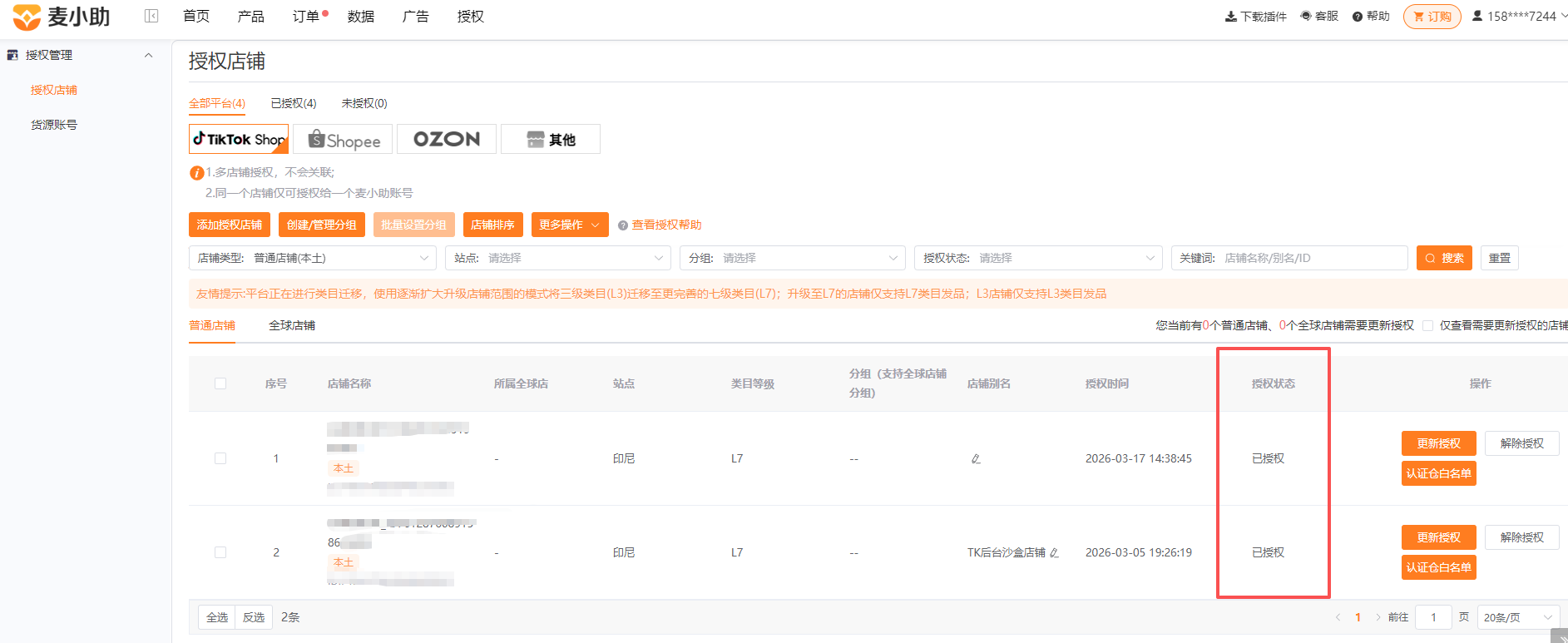The image size is (1568, 643).
Task: Switch to 已授权(4) tab
Action: (294, 103)
